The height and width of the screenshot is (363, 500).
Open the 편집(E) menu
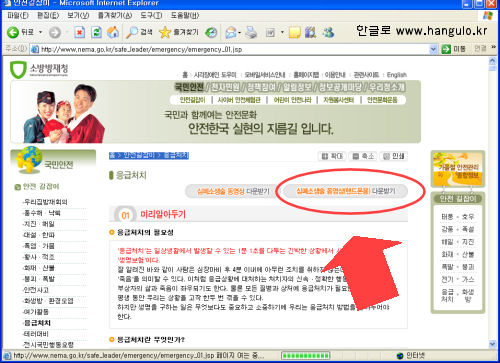coord(48,15)
